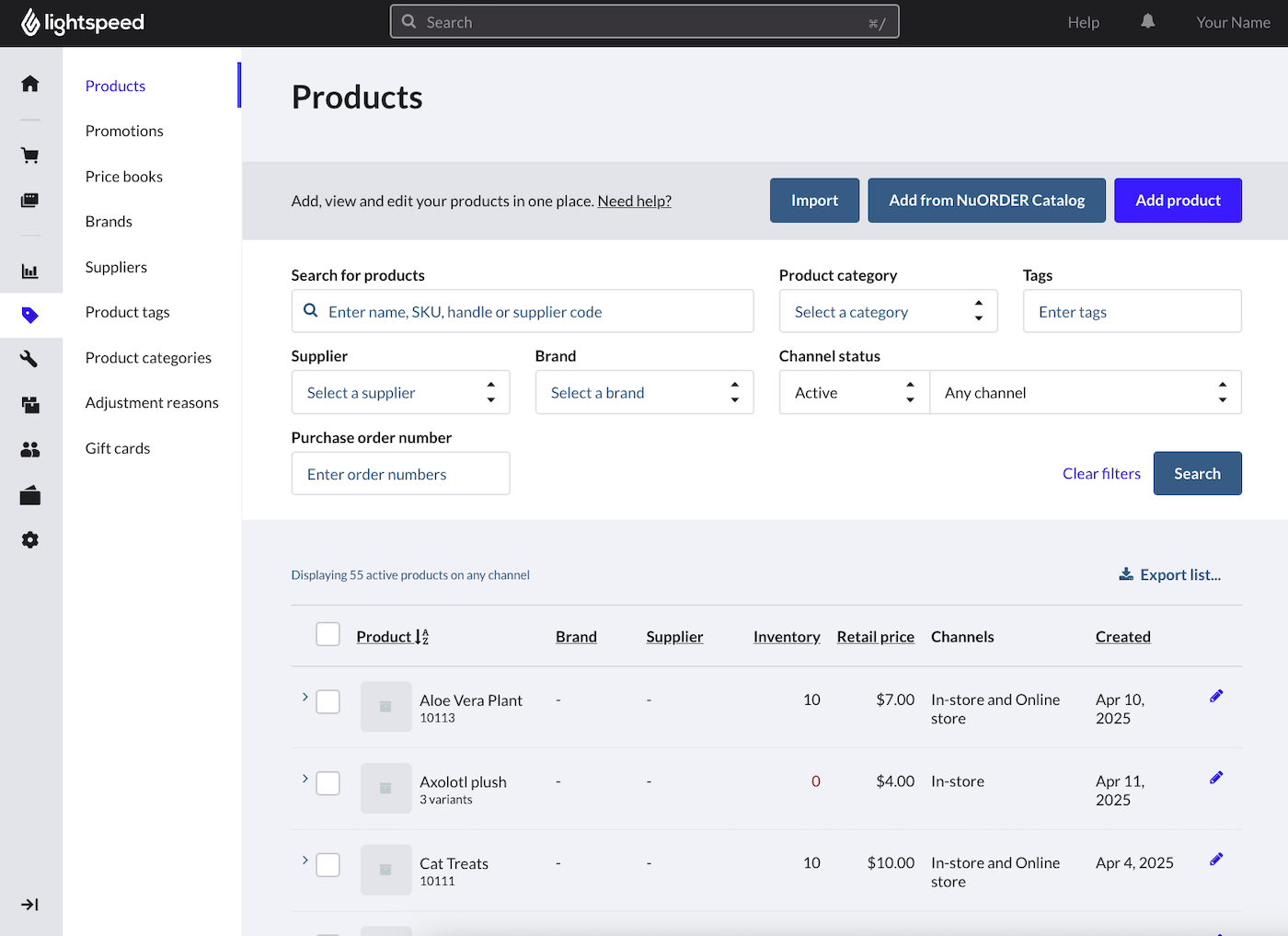Open the Product category dropdown

(888, 312)
